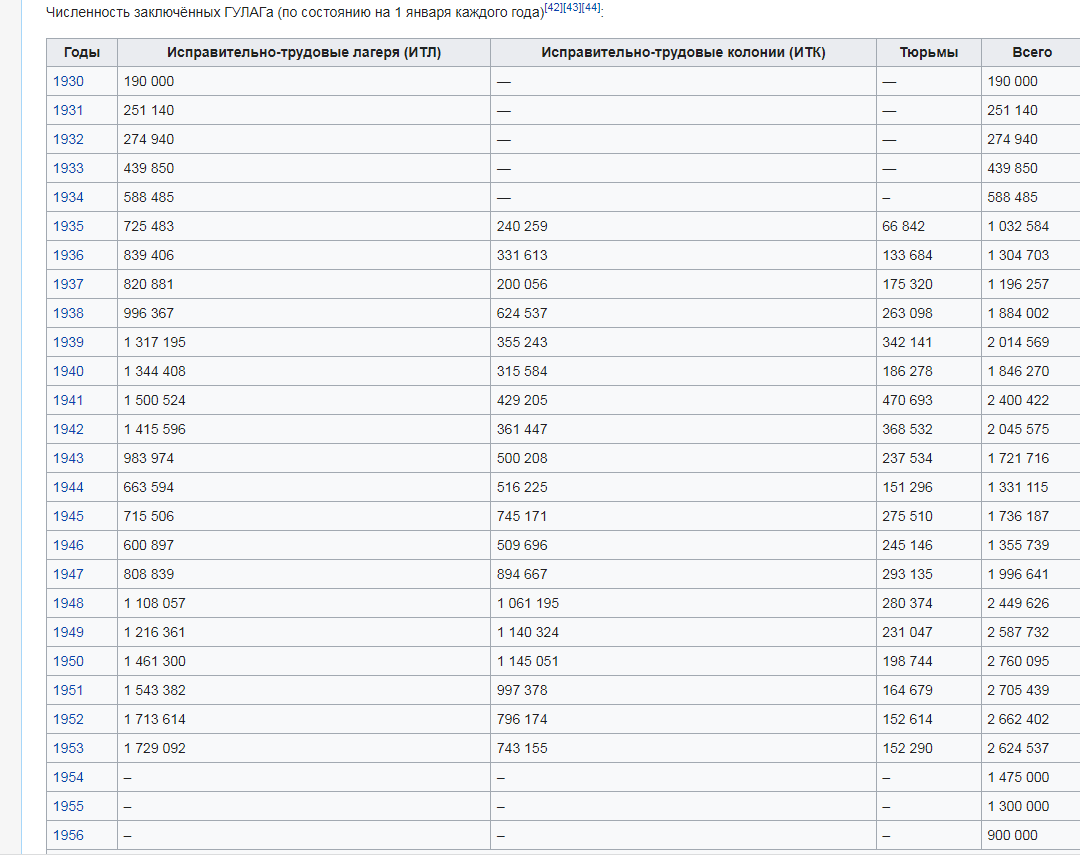The width and height of the screenshot is (1080, 855).
Task: Click the 1945 year link
Action: click(x=68, y=516)
